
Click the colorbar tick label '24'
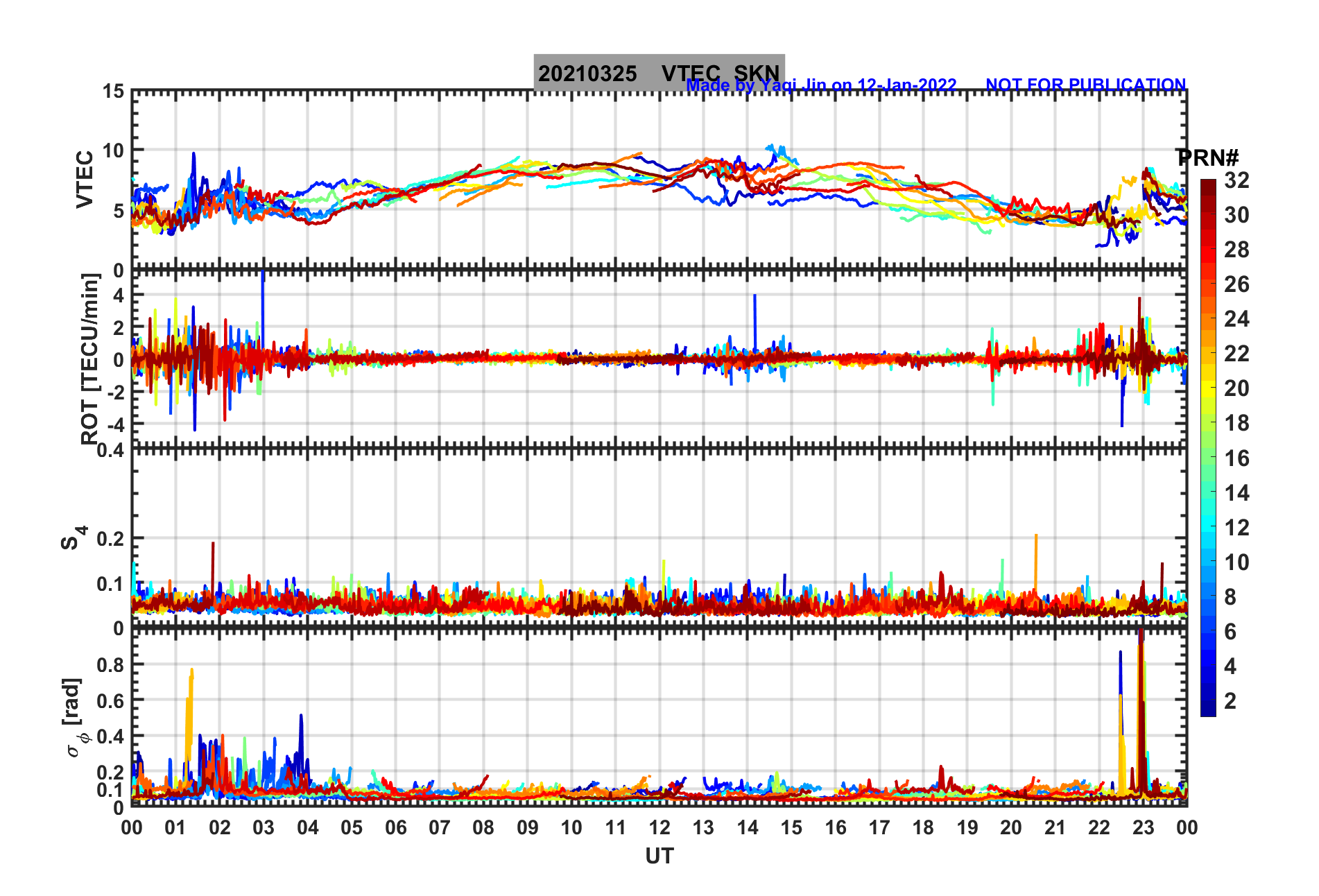(x=1236, y=319)
